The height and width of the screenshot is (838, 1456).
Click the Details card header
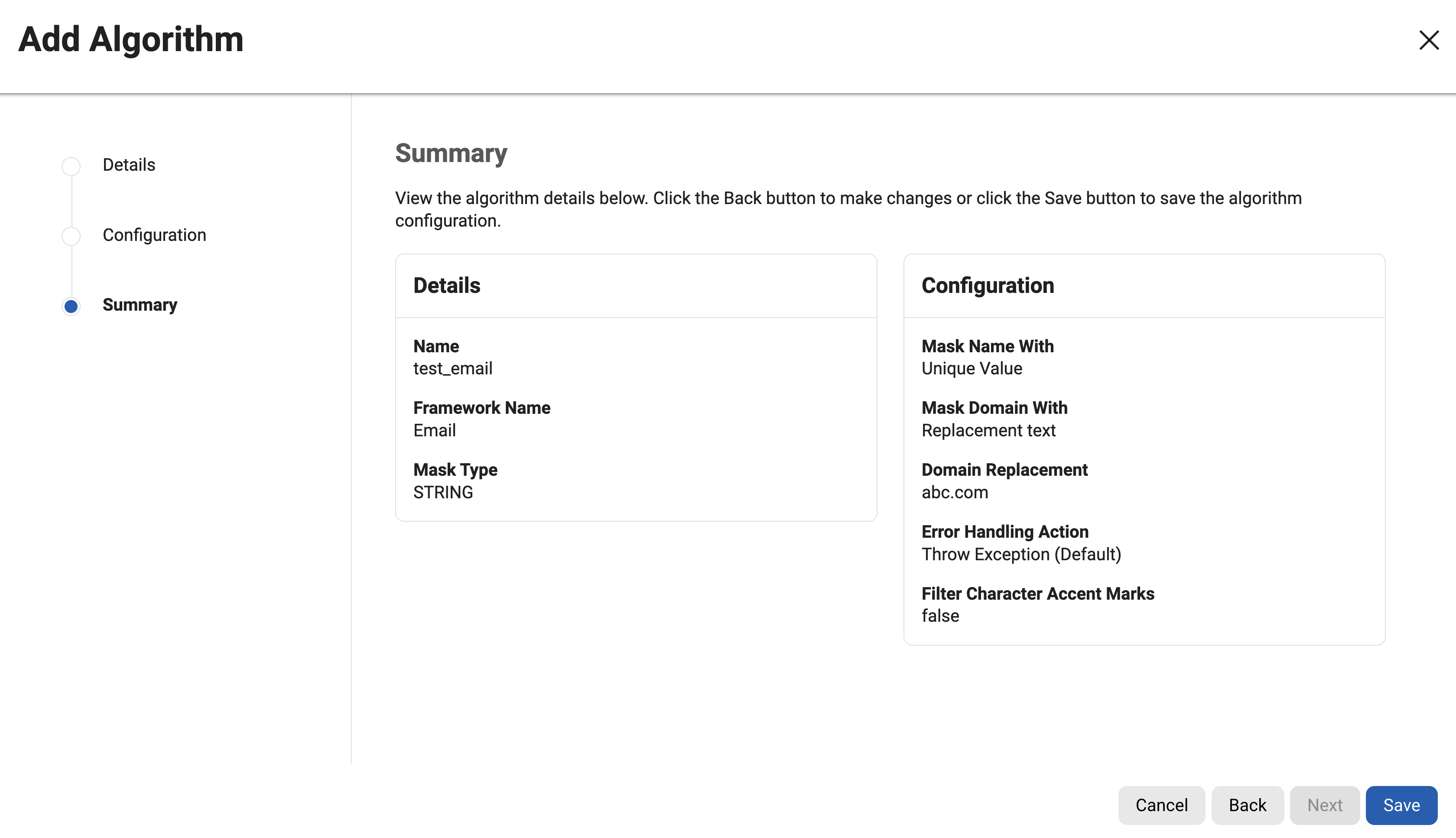pos(447,286)
